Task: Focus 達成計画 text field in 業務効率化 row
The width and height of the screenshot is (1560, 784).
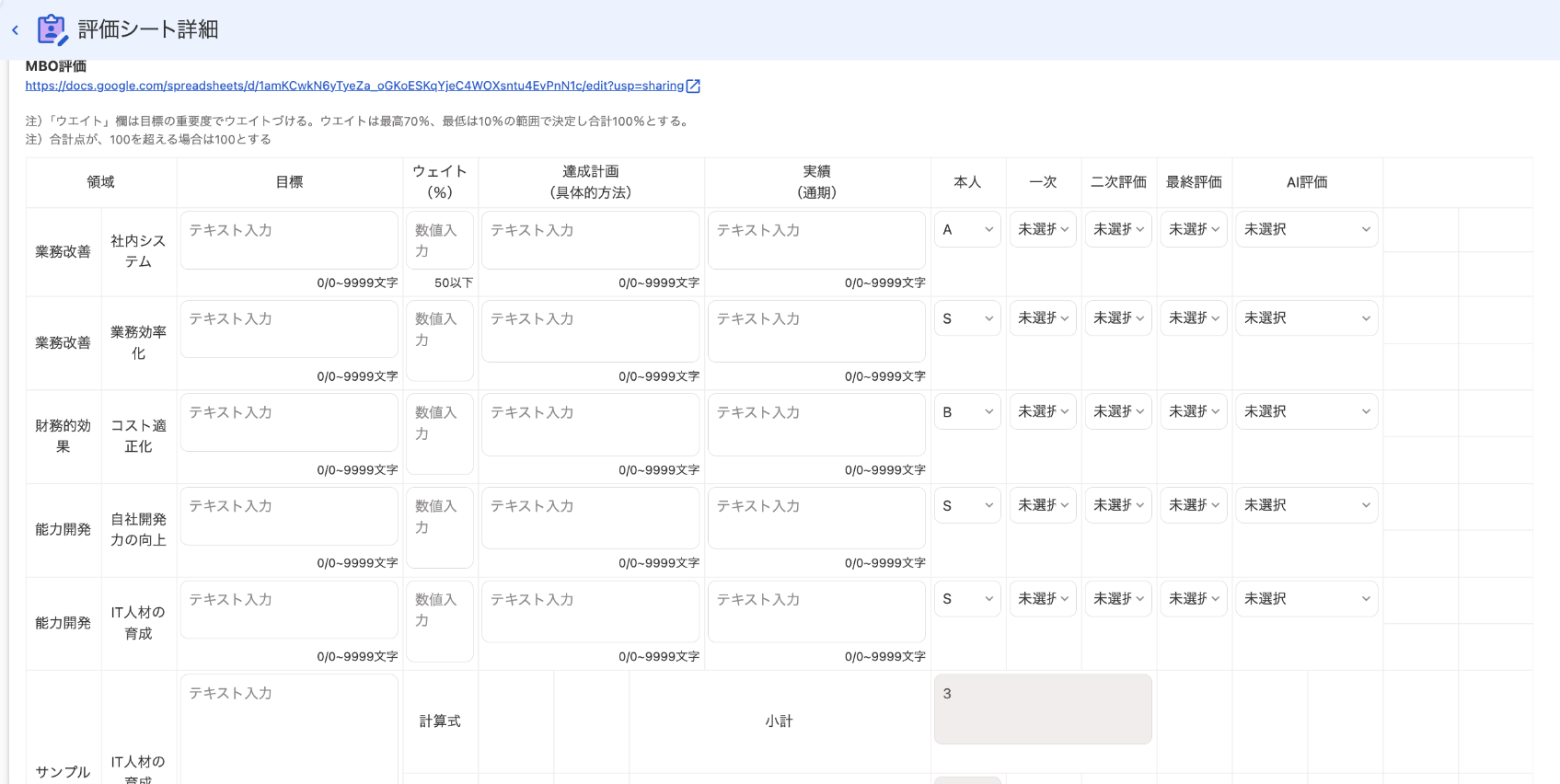Action: pos(590,331)
